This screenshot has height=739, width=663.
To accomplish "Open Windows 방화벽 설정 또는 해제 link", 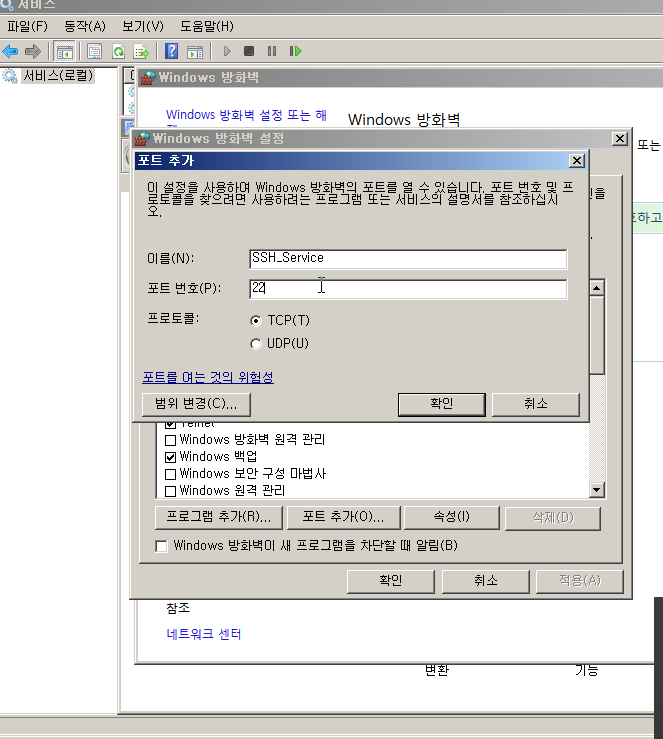I will pos(246,115).
